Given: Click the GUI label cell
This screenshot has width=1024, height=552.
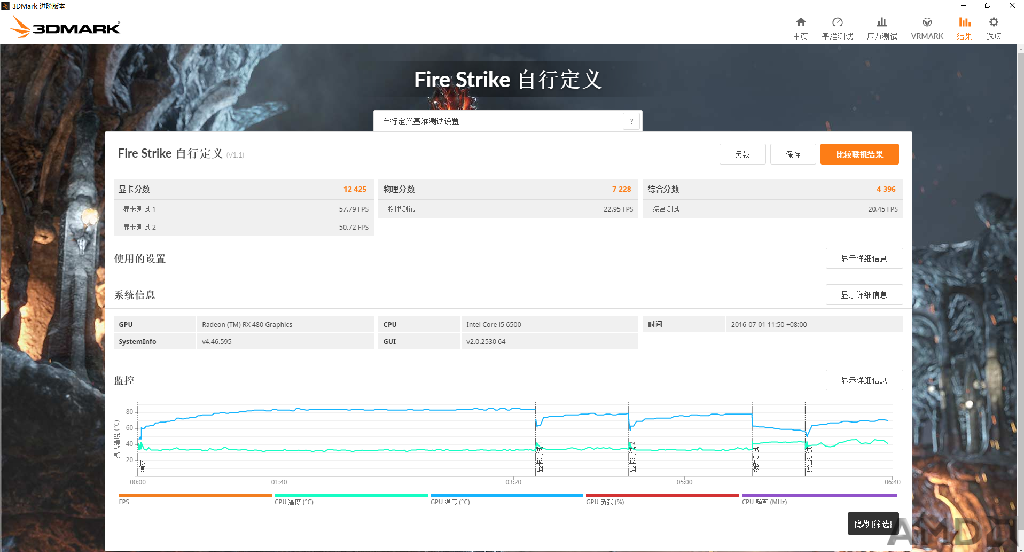Looking at the screenshot, I should pyautogui.click(x=419, y=341).
